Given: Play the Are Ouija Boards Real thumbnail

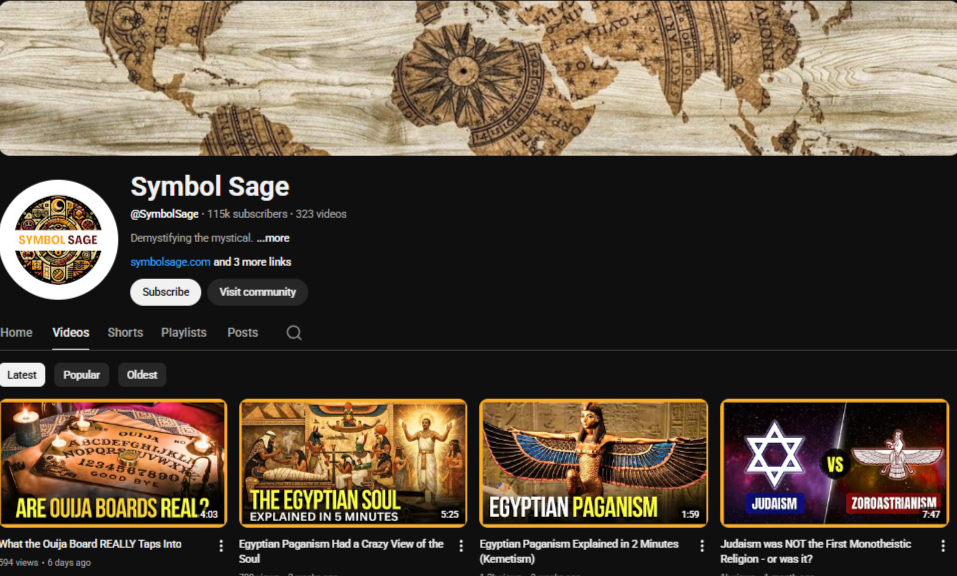Looking at the screenshot, I should (x=112, y=463).
